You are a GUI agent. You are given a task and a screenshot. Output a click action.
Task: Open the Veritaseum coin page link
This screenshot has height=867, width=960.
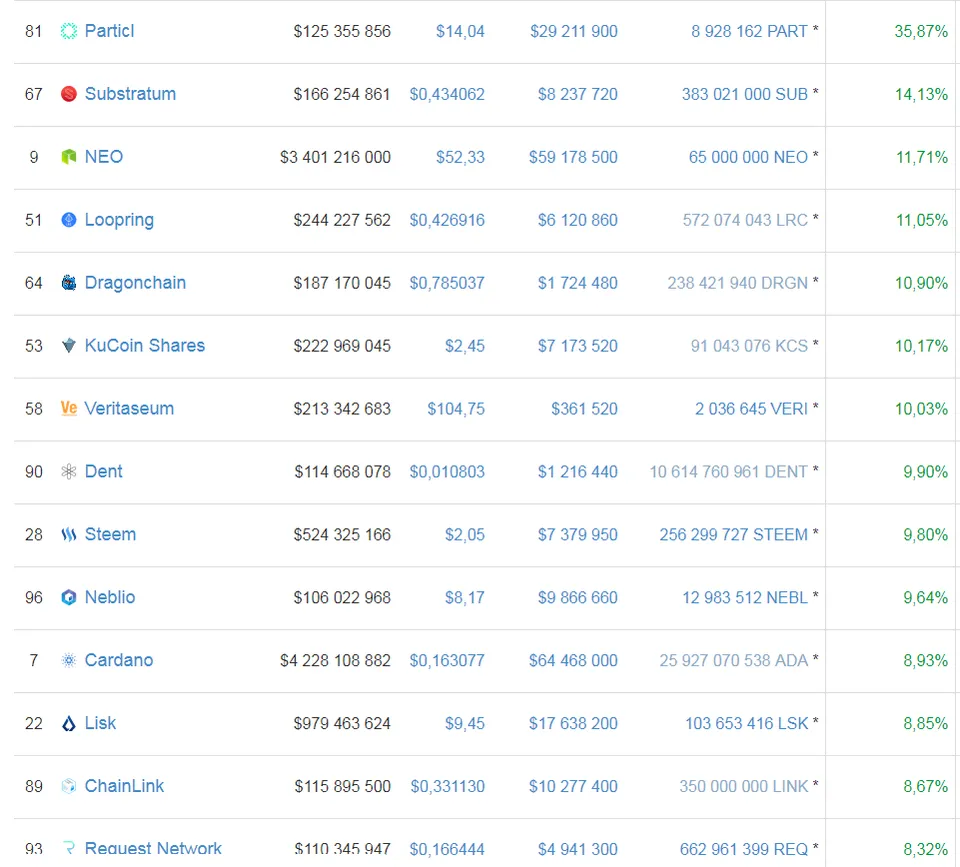(129, 408)
